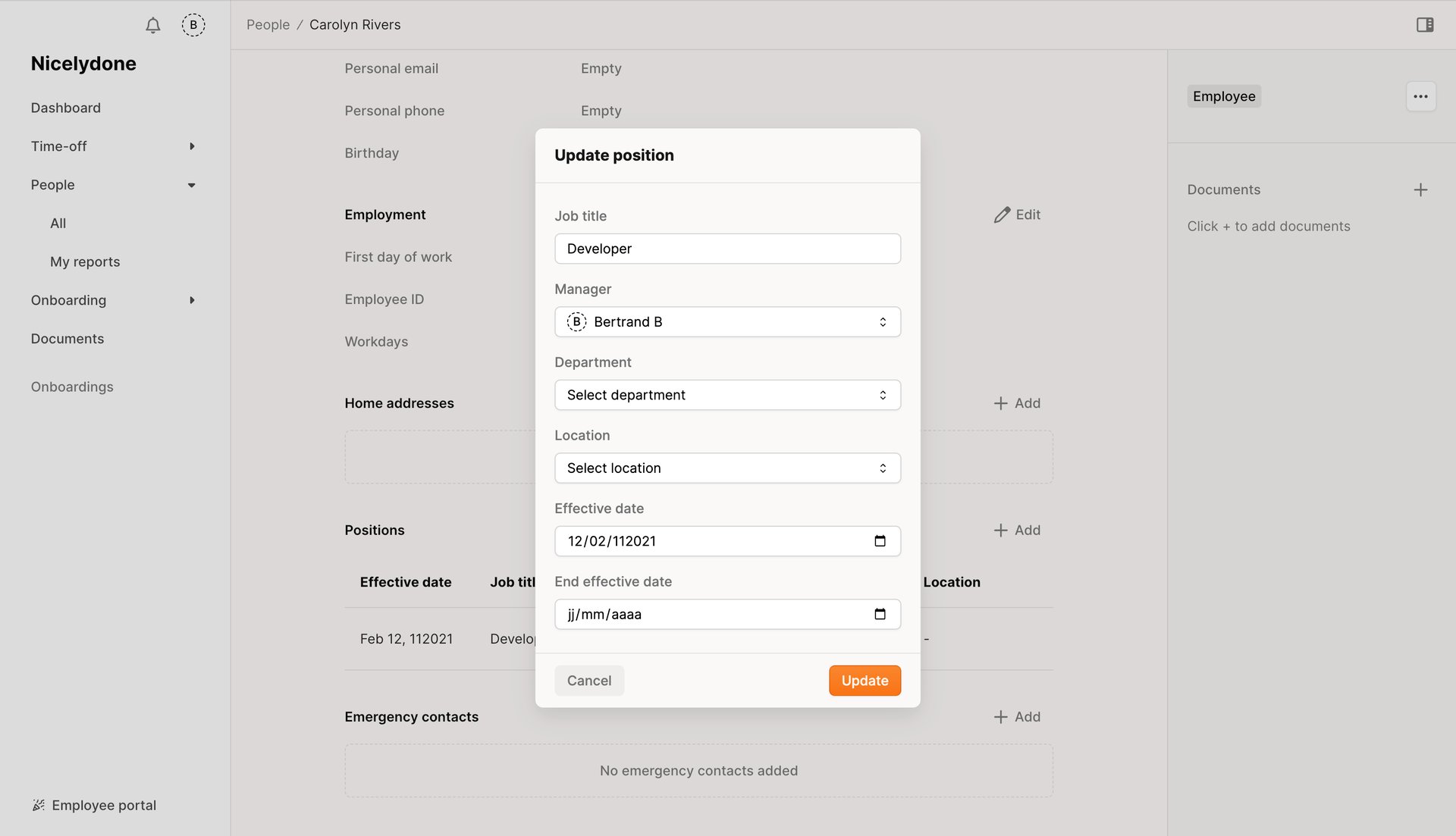Open the Select department dropdown
1456x836 pixels.
tap(727, 394)
